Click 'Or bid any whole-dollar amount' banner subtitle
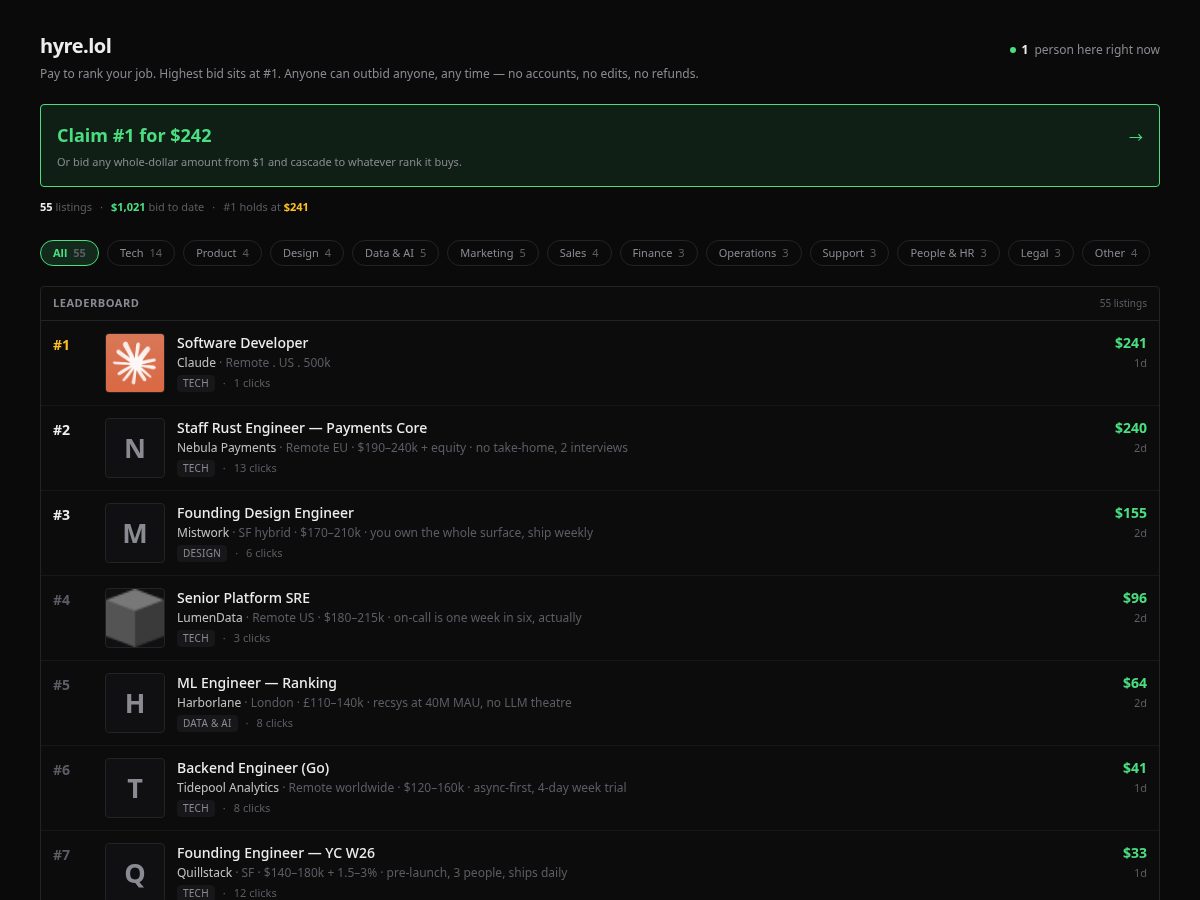The height and width of the screenshot is (900, 1200). coord(259,162)
